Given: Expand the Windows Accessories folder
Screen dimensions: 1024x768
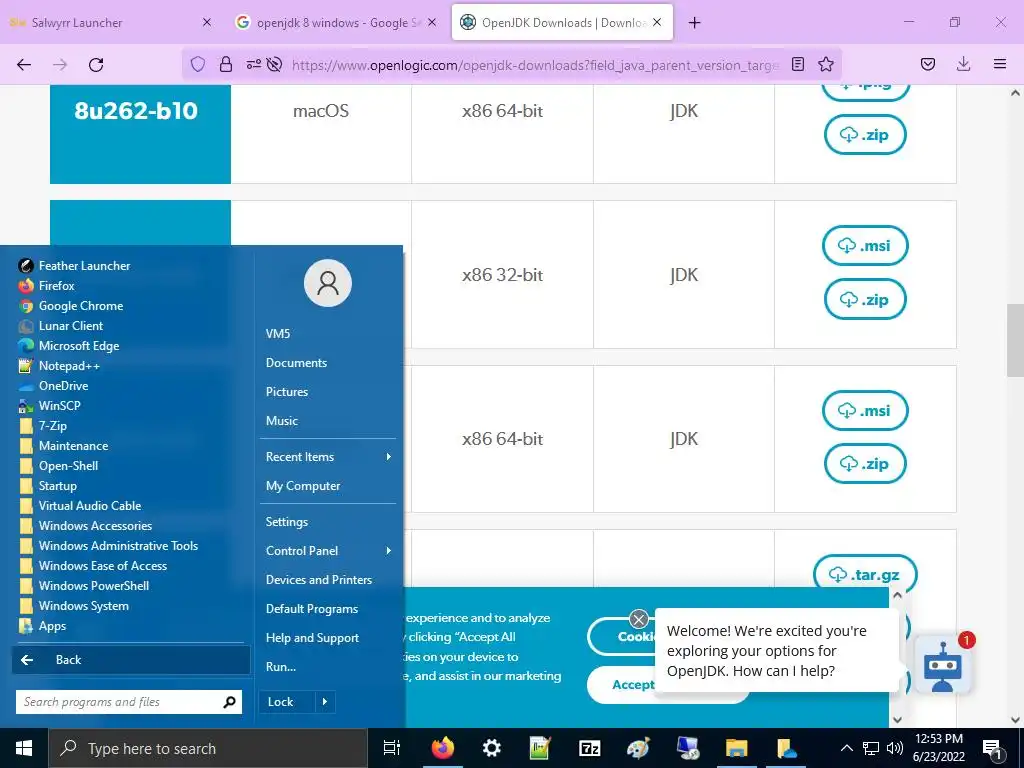Looking at the screenshot, I should tap(86, 526).
